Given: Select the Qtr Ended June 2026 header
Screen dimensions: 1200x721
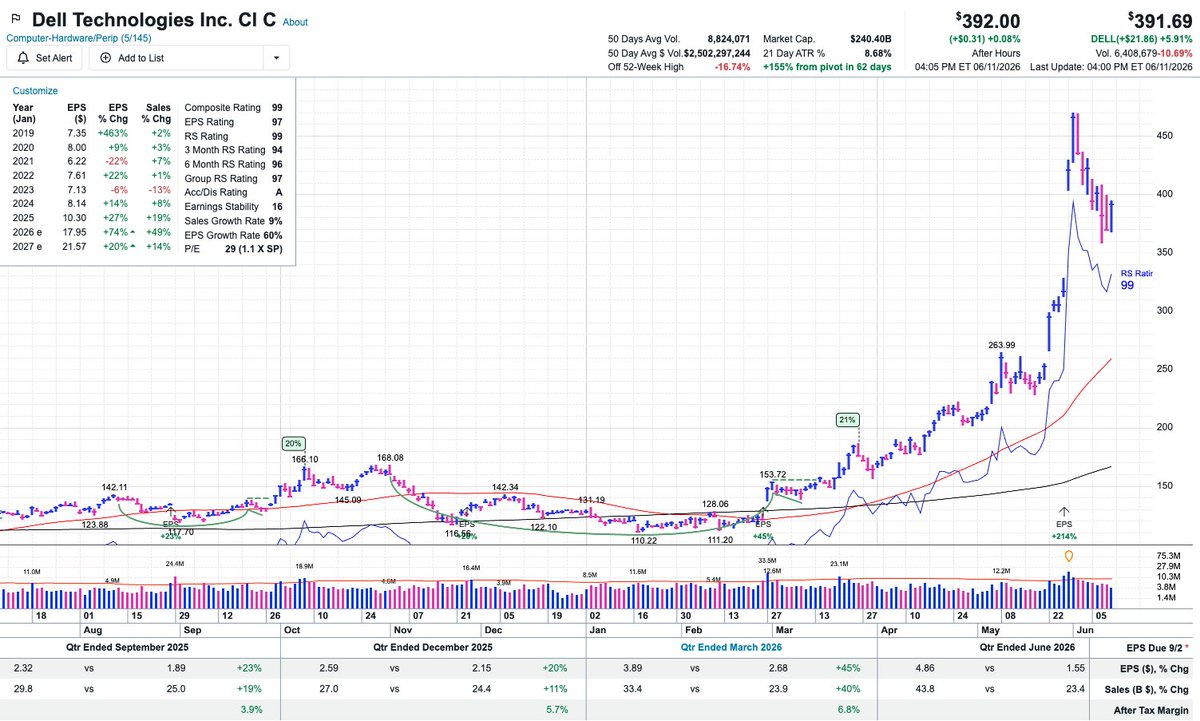Looking at the screenshot, I should (1028, 646).
